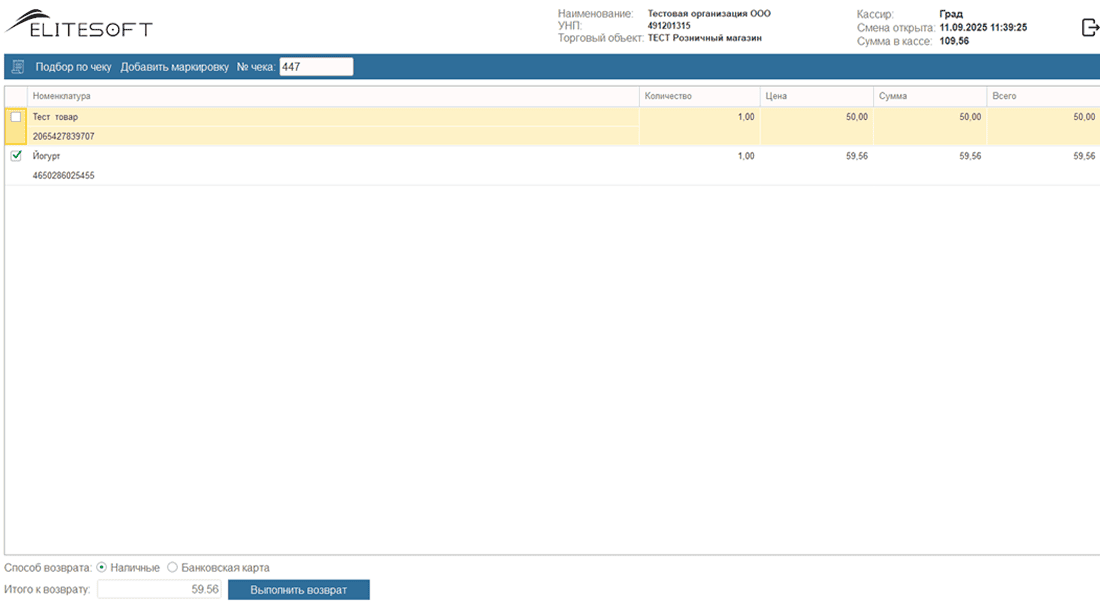Select the 'Тест товар' item name
The image size is (1100, 605).
56,117
